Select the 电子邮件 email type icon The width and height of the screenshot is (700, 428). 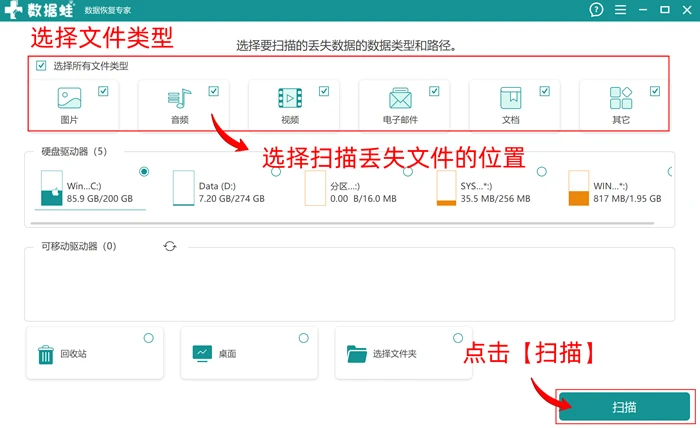coord(400,98)
